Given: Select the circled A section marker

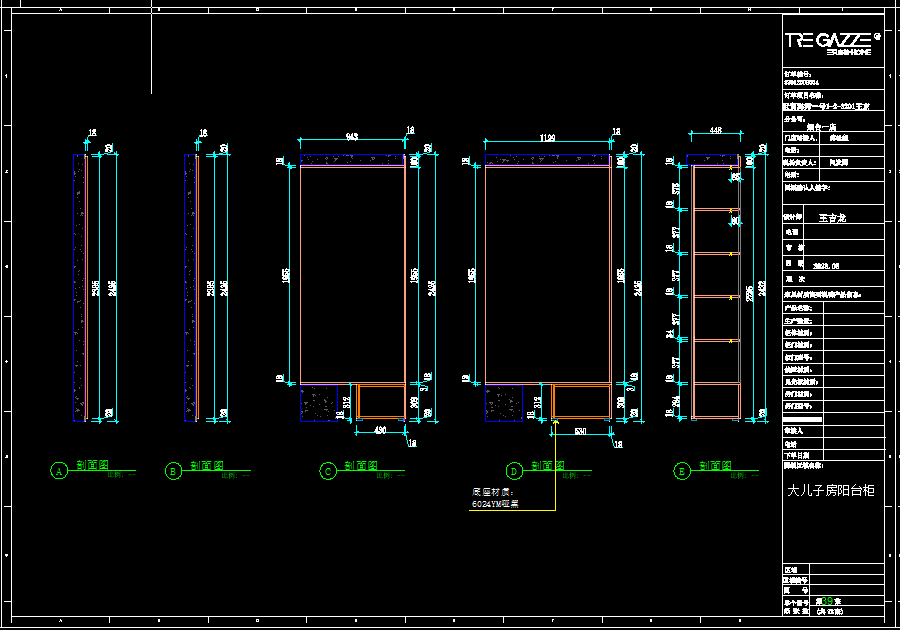Looking at the screenshot, I should (x=59, y=471).
